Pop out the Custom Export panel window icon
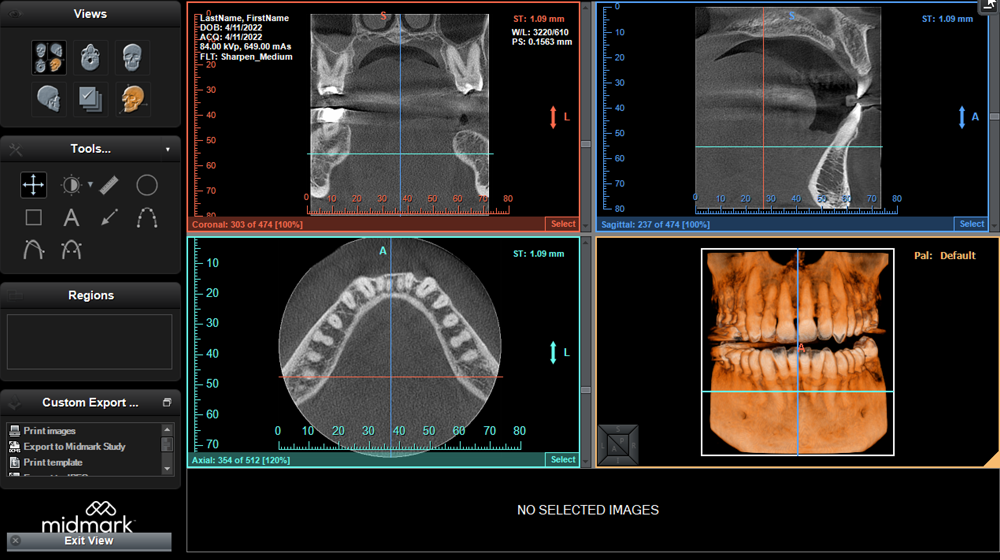1000x560 pixels. 167,402
